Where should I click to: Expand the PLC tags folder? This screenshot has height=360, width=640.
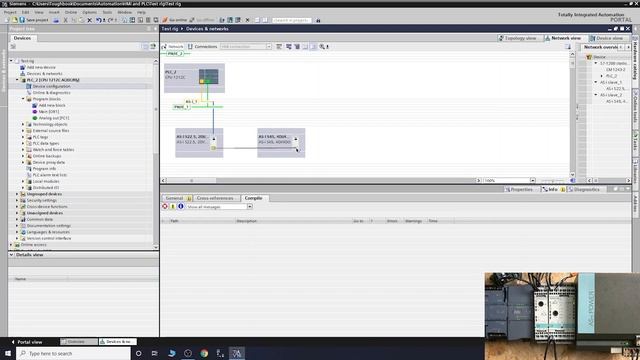coord(23,137)
